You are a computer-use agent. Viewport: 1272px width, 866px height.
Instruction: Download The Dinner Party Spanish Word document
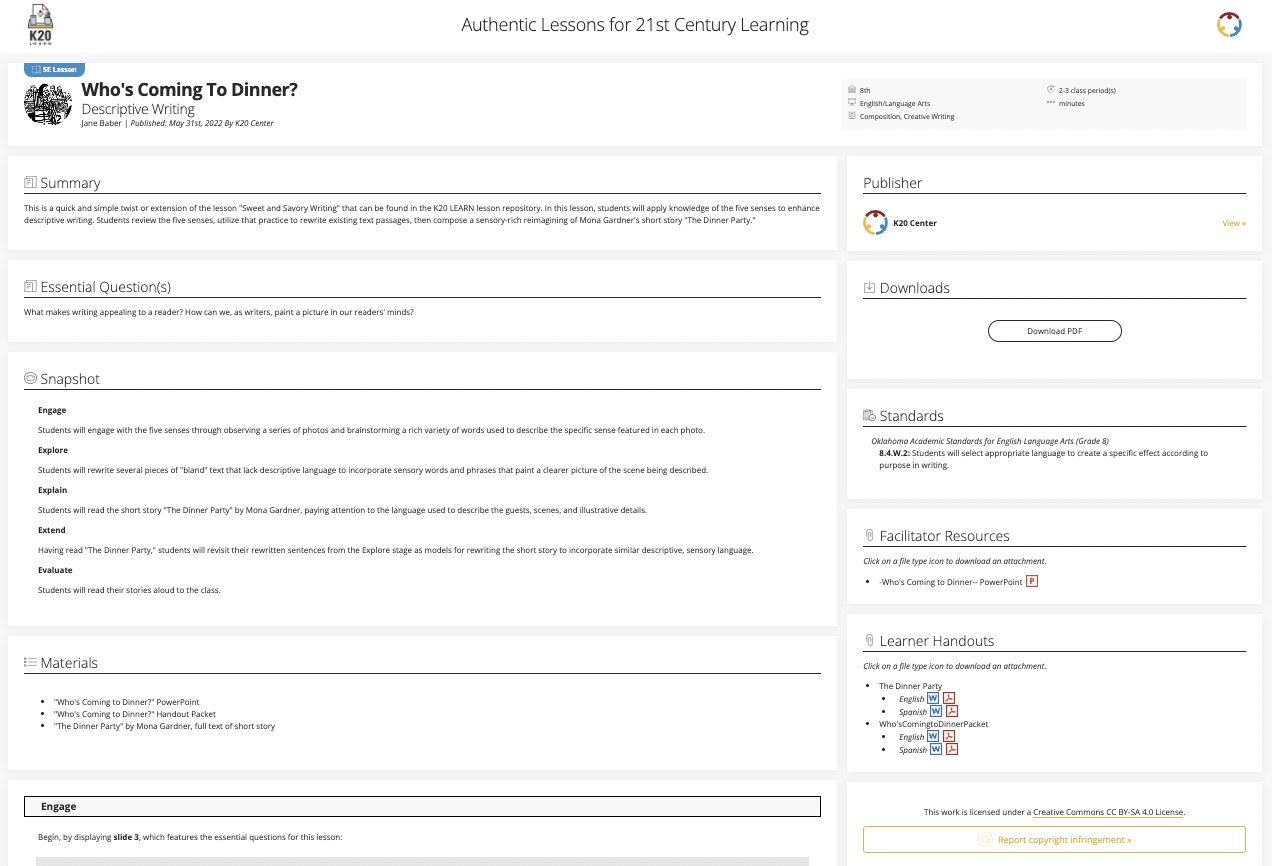936,711
